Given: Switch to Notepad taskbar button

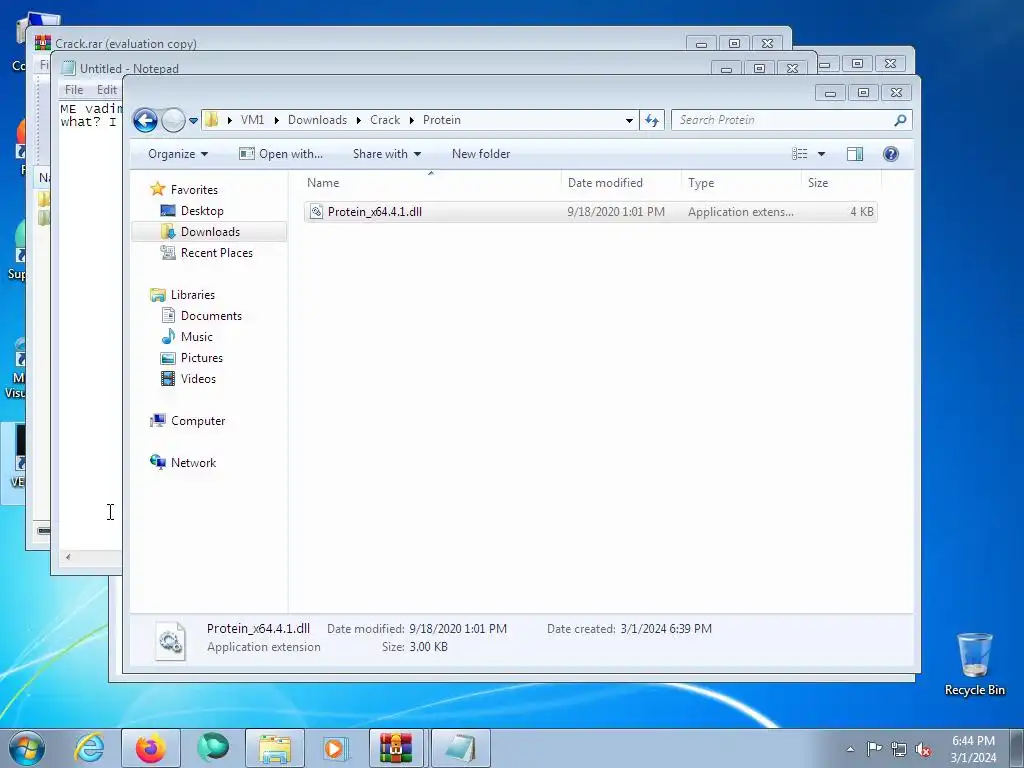Looking at the screenshot, I should point(460,748).
